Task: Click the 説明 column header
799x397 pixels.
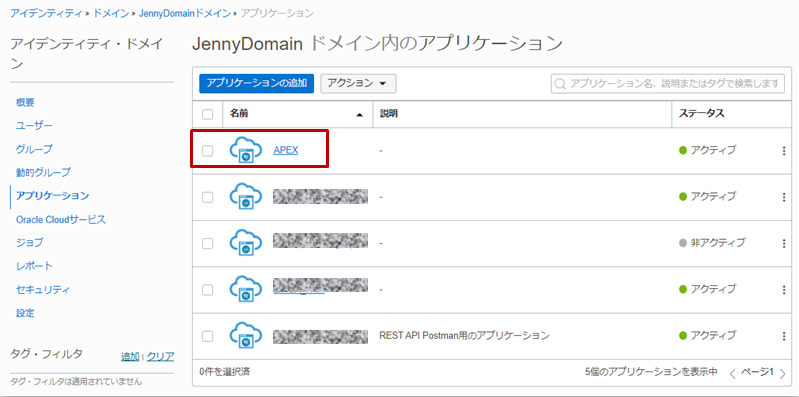Action: 389,114
